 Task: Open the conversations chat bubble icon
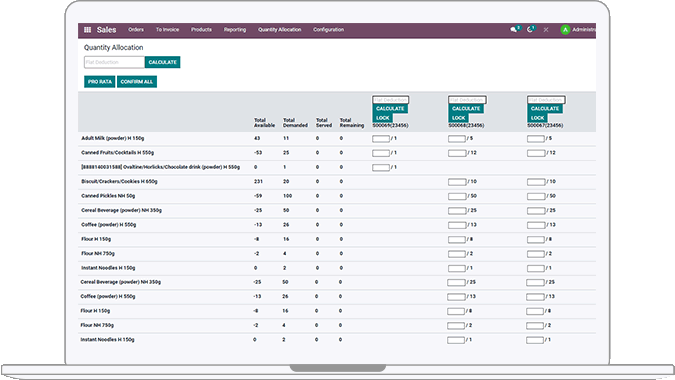pos(514,30)
